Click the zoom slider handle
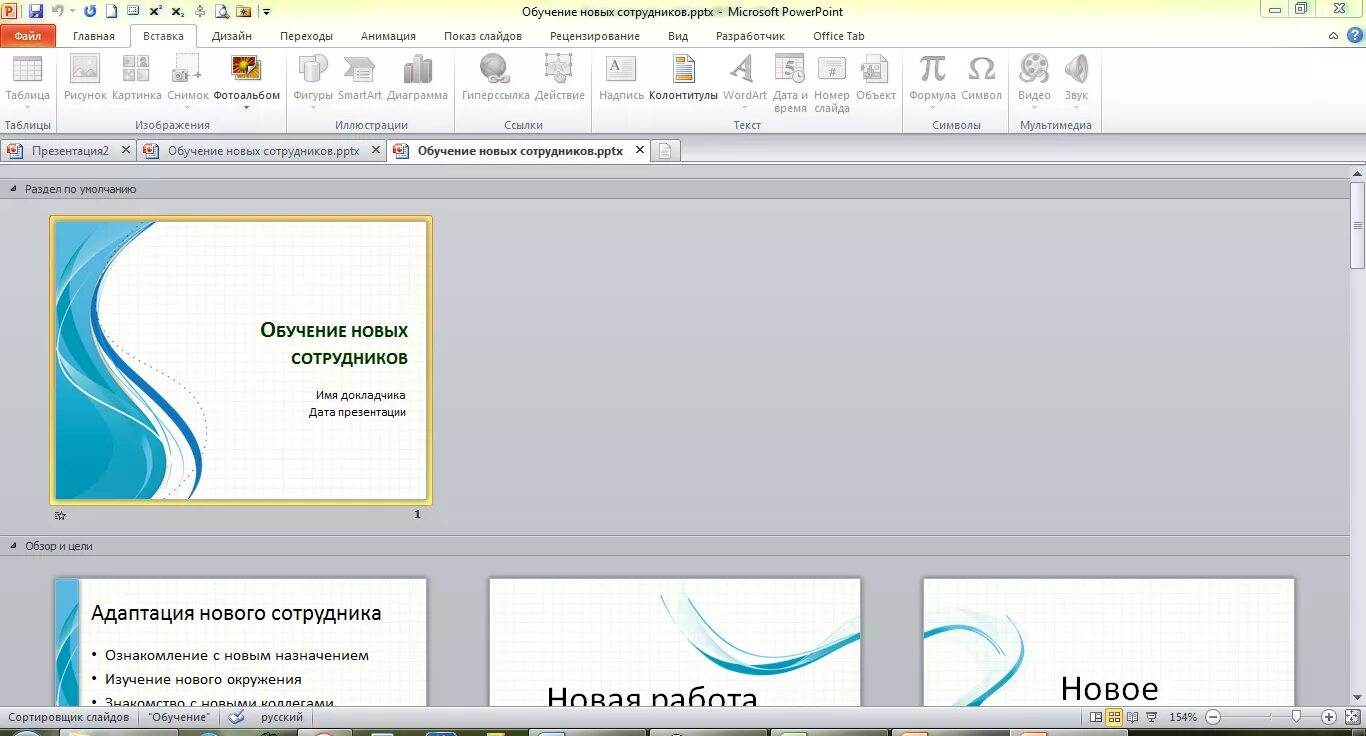Image resolution: width=1366 pixels, height=736 pixels. (1297, 717)
